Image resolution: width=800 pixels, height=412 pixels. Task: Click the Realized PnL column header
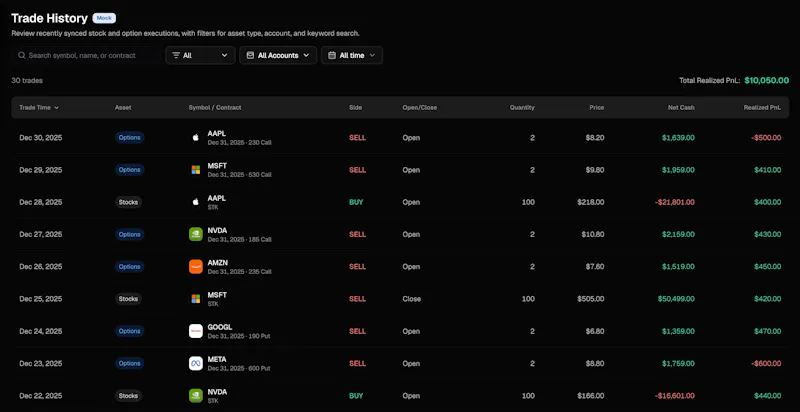762,108
